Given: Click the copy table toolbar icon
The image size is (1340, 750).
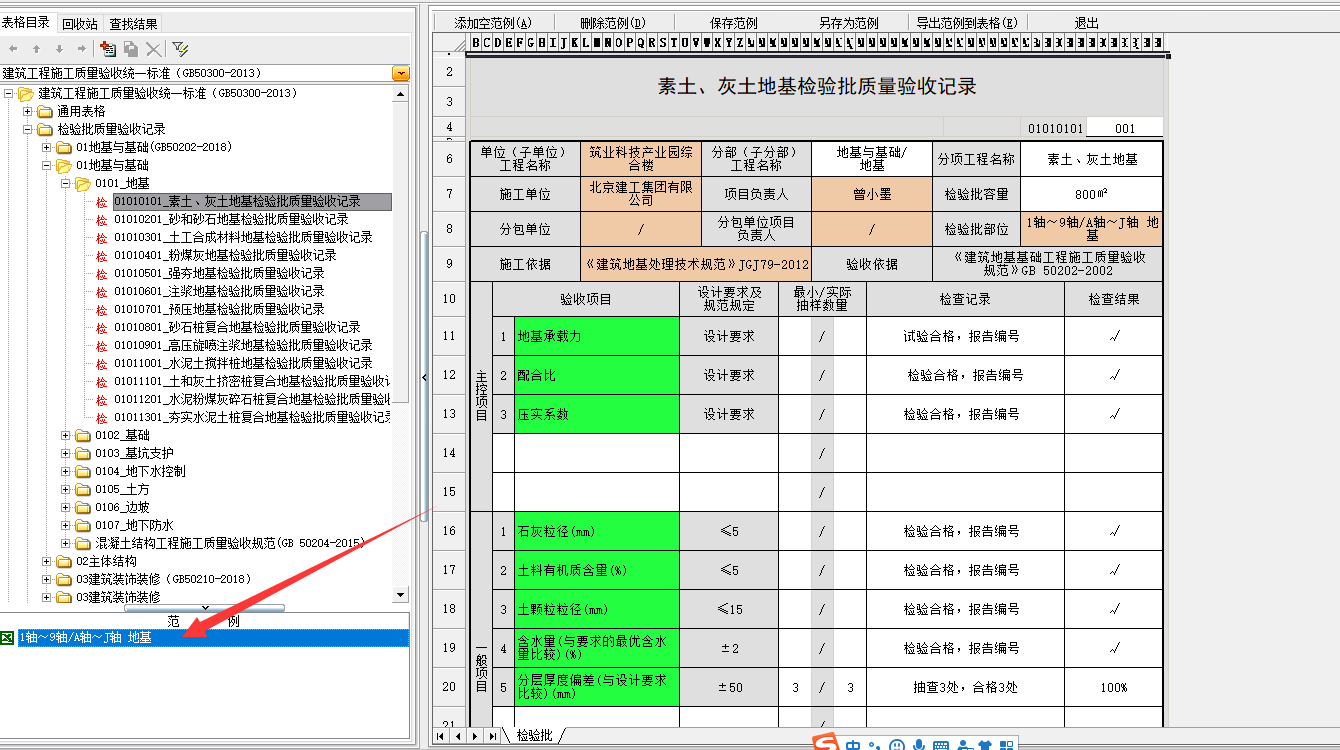Looking at the screenshot, I should tap(130, 48).
